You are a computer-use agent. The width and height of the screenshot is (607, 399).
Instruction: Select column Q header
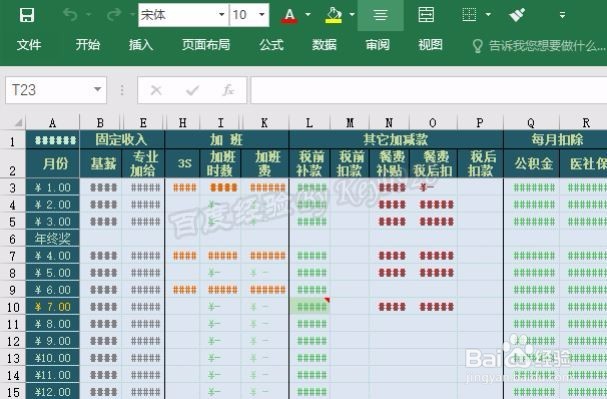pyautogui.click(x=531, y=123)
